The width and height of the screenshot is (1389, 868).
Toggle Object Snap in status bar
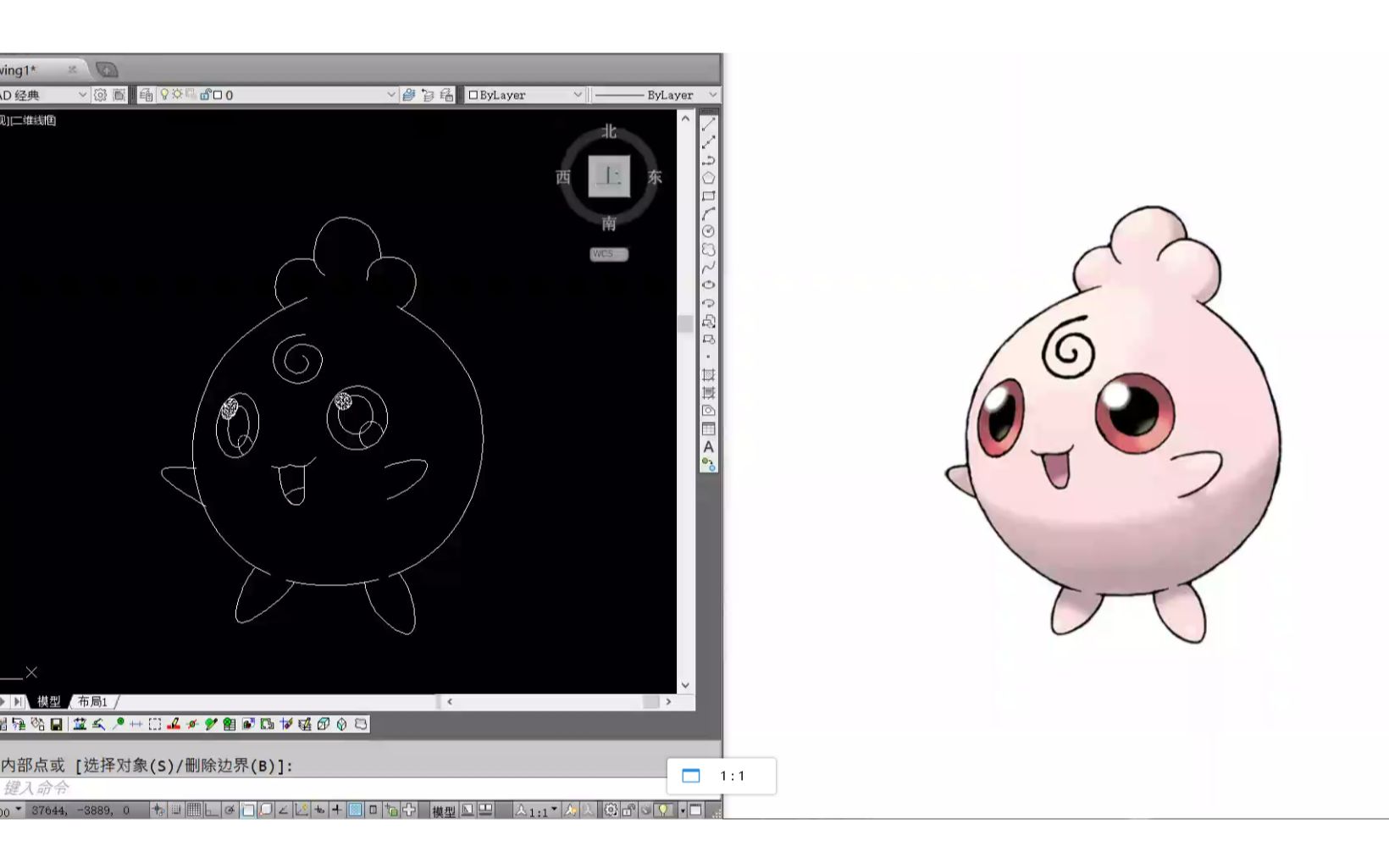click(248, 810)
